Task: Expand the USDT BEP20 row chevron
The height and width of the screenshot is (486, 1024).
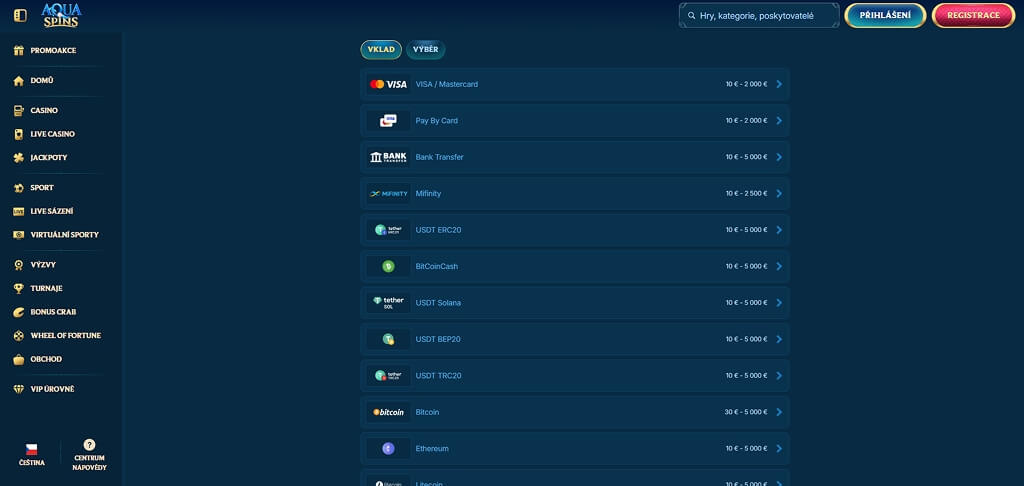Action: point(778,339)
